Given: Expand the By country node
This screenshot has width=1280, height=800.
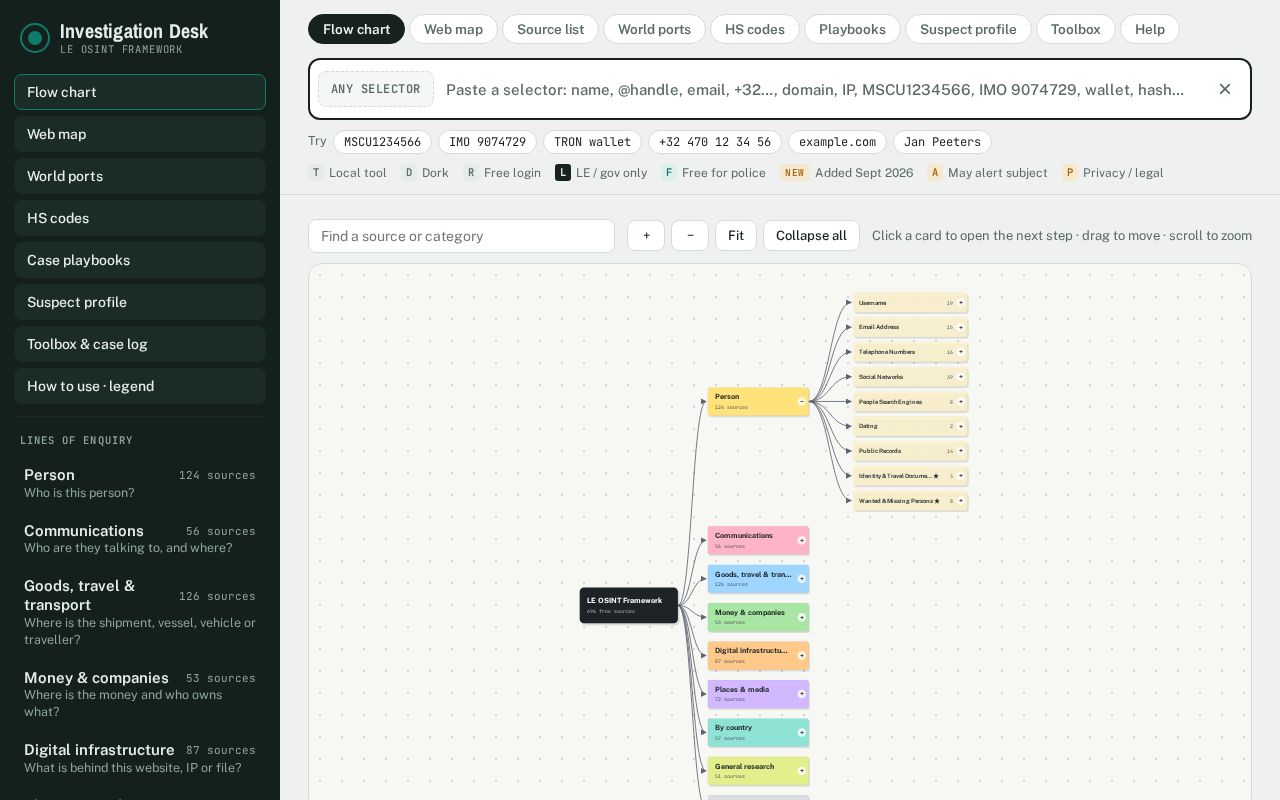Looking at the screenshot, I should tap(801, 732).
